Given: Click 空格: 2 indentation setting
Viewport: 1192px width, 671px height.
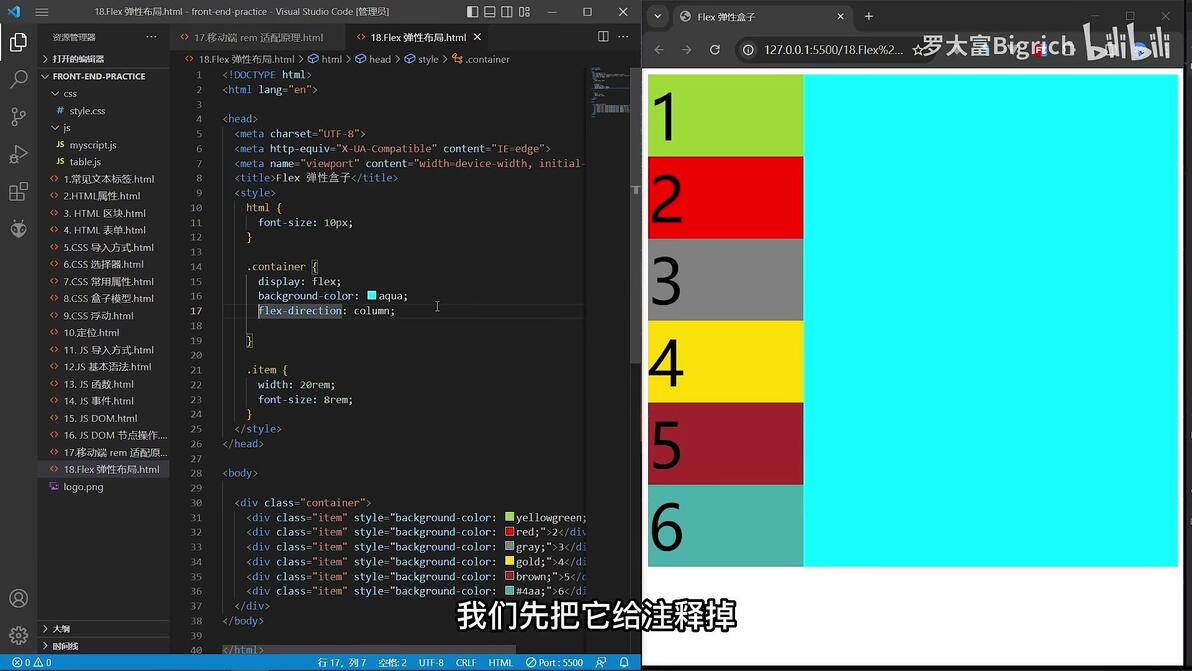Looking at the screenshot, I should 392,663.
